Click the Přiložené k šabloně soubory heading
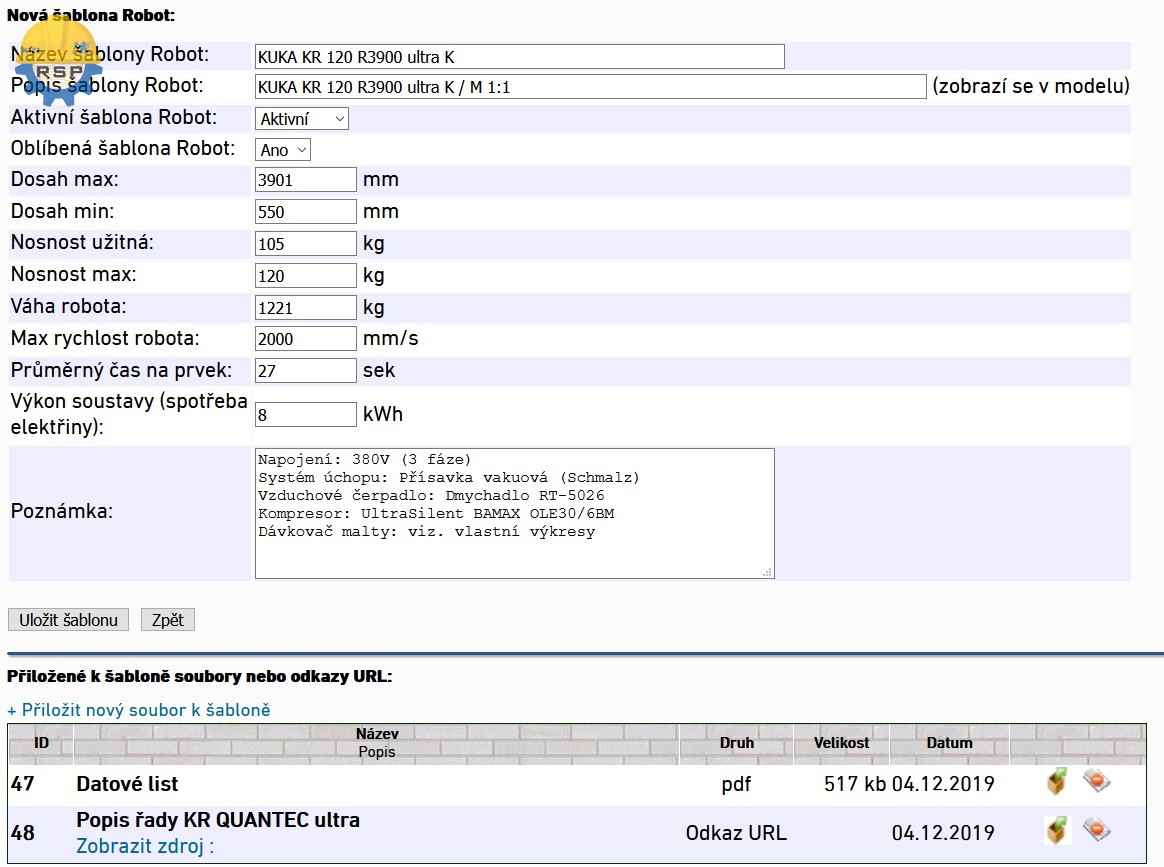 tap(200, 676)
